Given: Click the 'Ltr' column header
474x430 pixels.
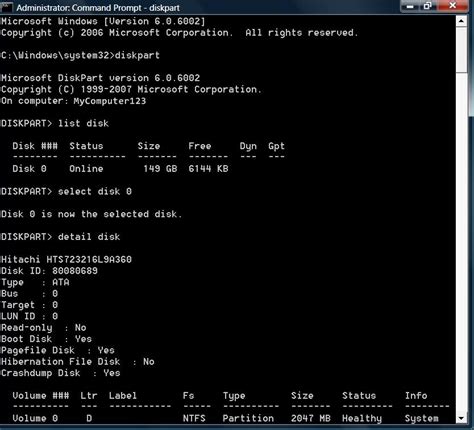Looking at the screenshot, I should [89, 396].
